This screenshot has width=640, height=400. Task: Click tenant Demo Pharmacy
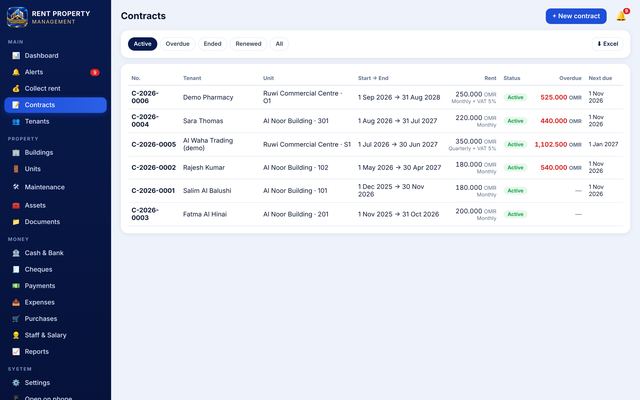(208, 97)
